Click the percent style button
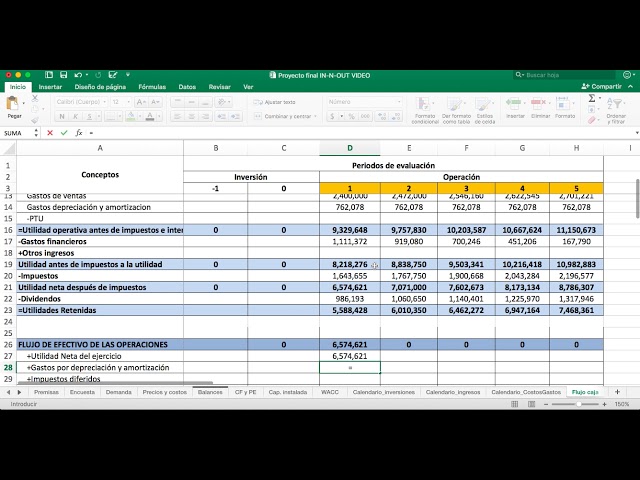The image size is (640, 480). (351, 116)
